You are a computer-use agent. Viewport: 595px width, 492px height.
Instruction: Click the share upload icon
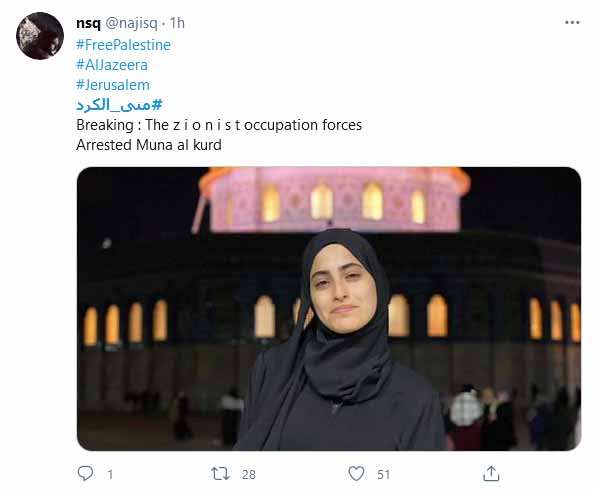coord(491,473)
